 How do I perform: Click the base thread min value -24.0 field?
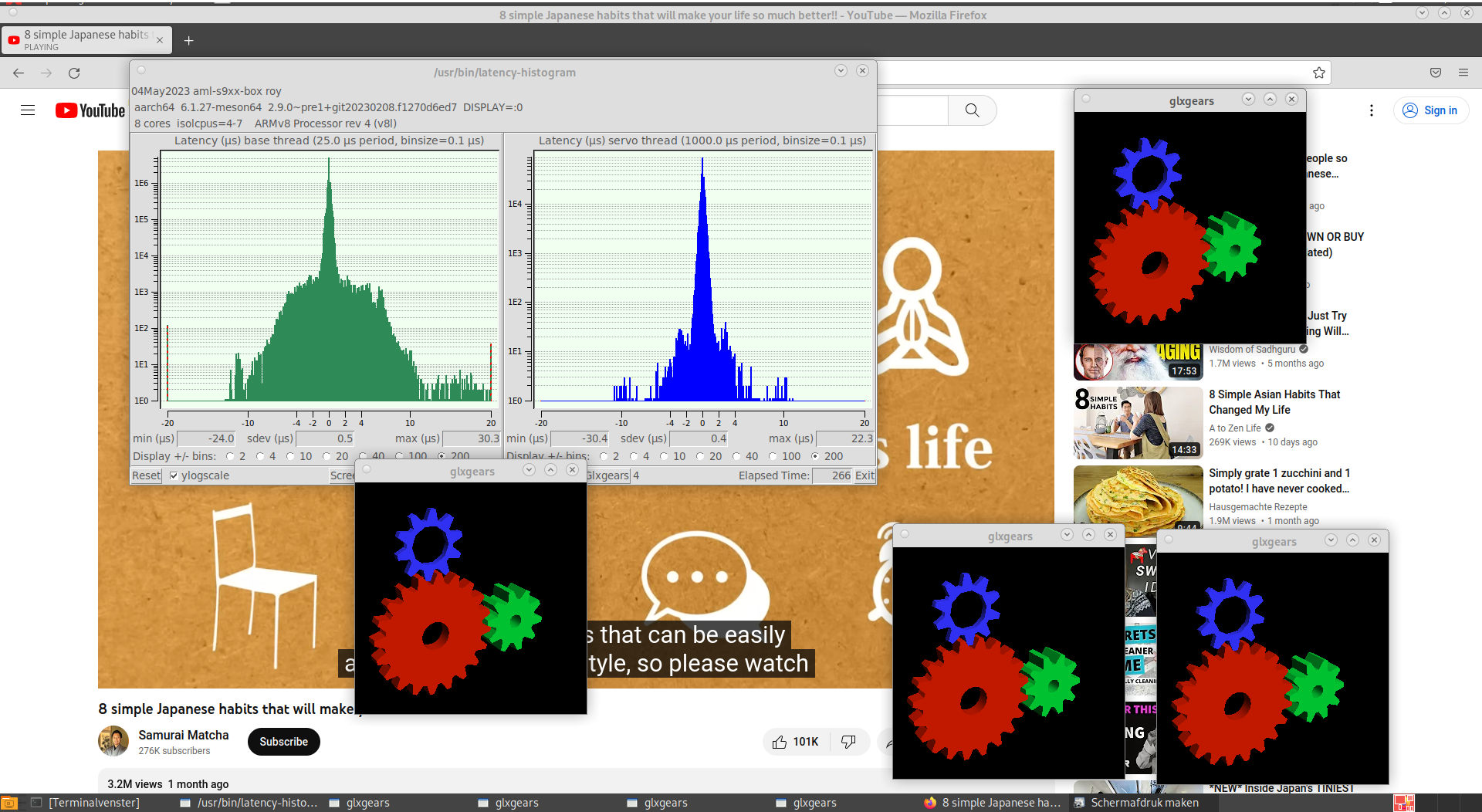206,438
